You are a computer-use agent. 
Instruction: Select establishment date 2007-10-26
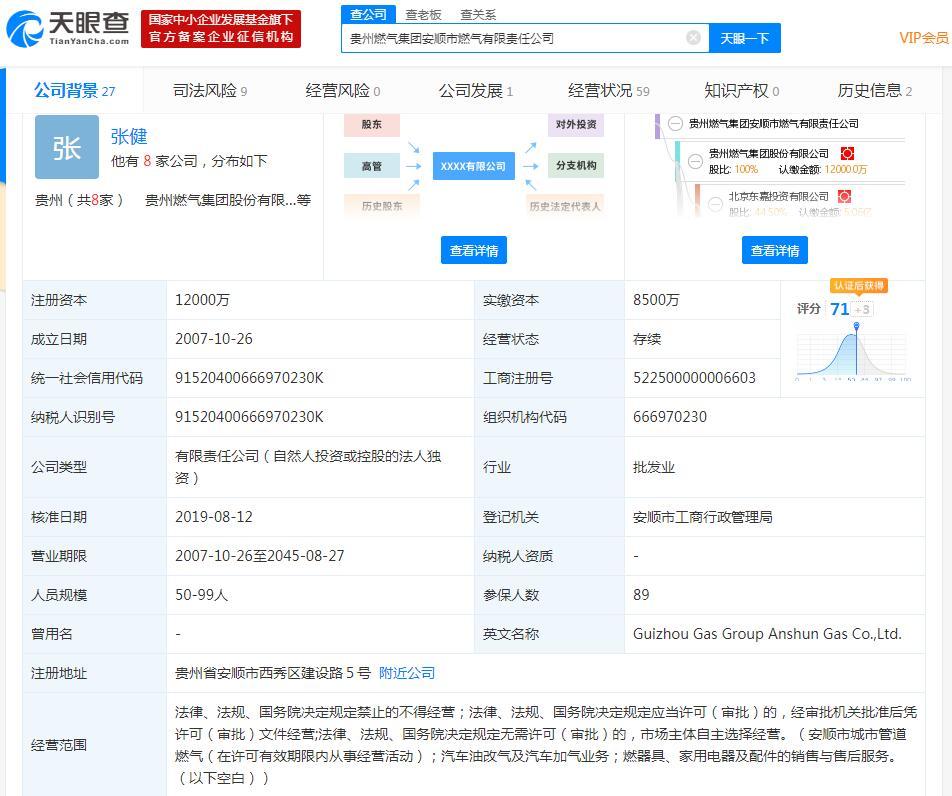pyautogui.click(x=214, y=339)
